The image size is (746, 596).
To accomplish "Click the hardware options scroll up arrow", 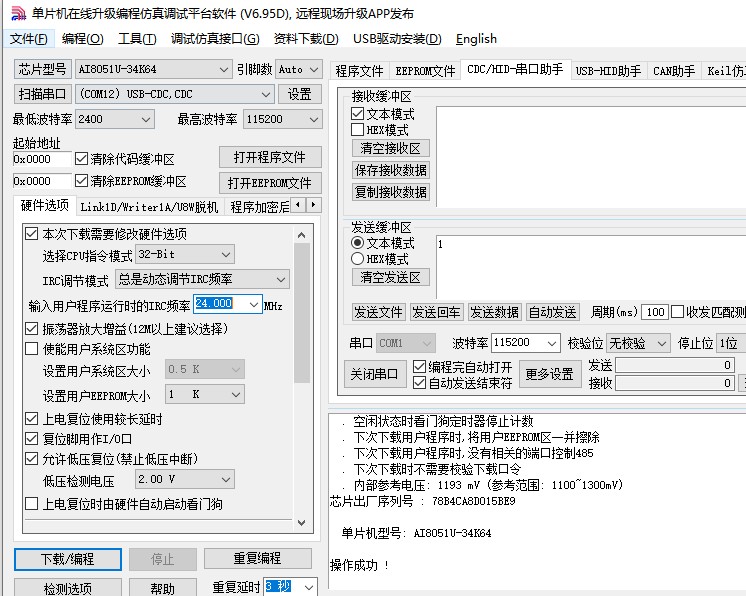I will click(301, 235).
